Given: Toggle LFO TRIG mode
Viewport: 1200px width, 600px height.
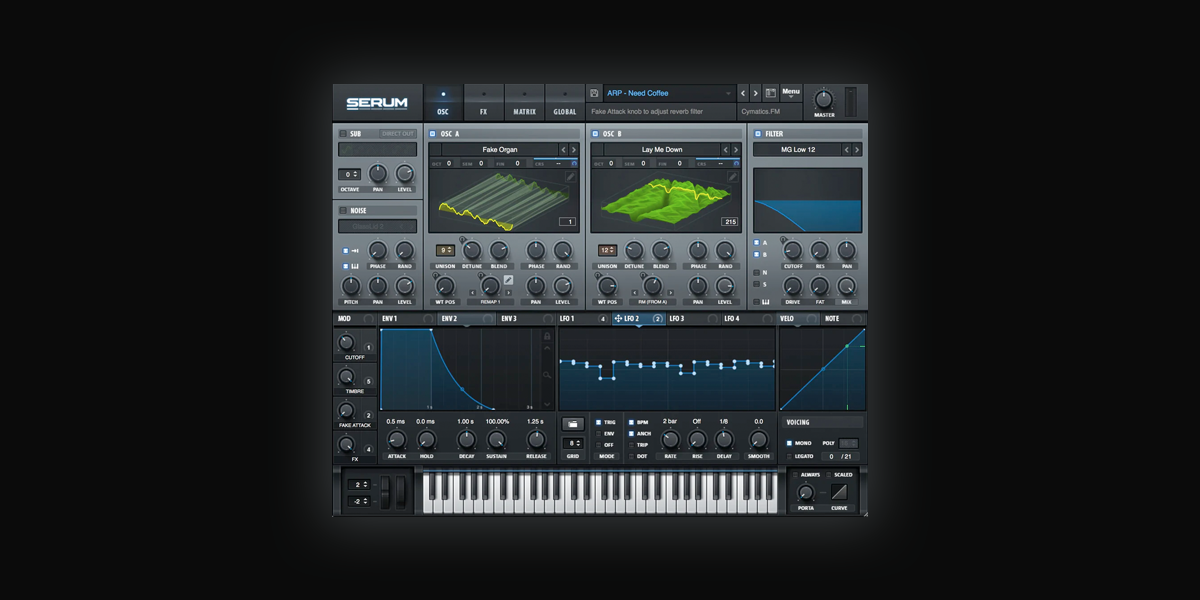Looking at the screenshot, I should (597, 423).
